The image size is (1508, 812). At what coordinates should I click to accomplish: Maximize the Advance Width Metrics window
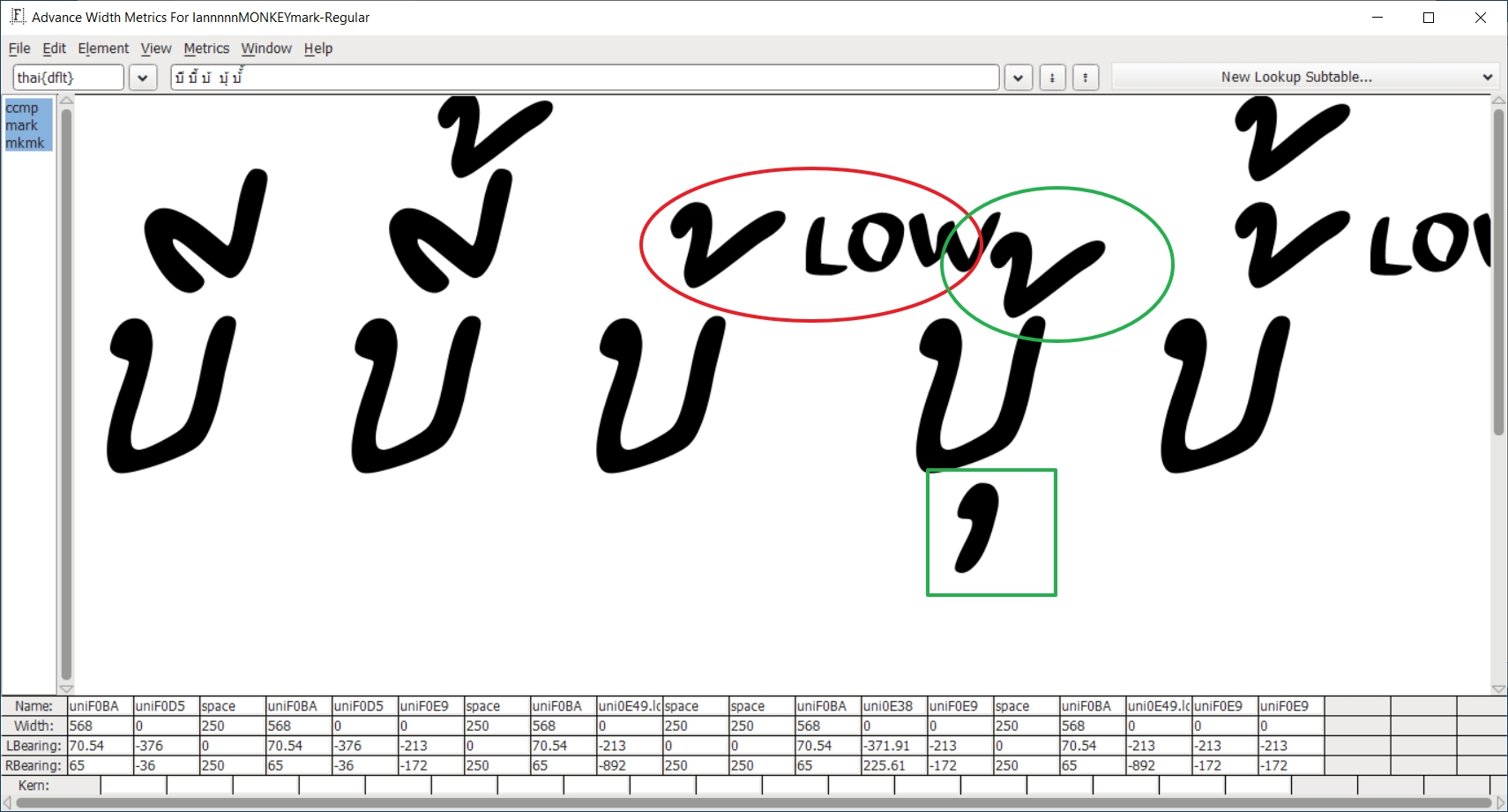(1429, 18)
